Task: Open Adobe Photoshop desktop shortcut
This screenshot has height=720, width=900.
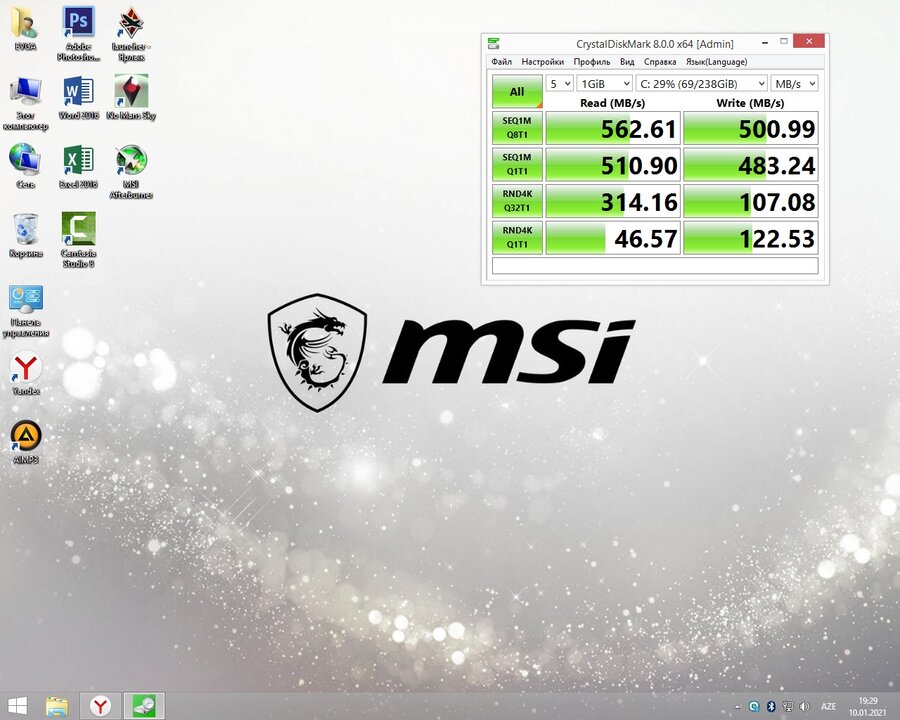Action: coord(78,23)
